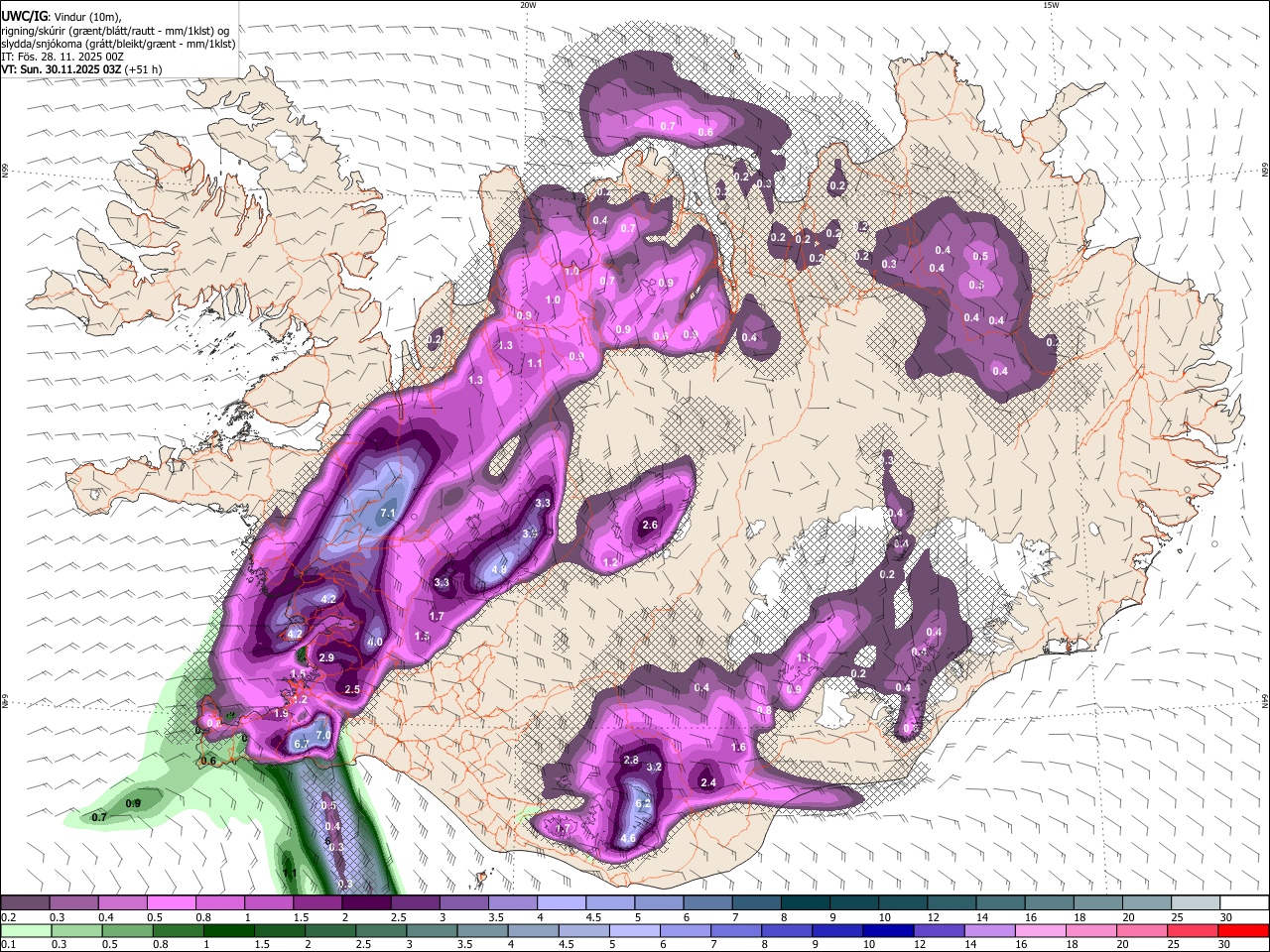This screenshot has height=952, width=1270.
Task: Click the gray-green bottom-row legend swatch labeled 3
Action: coord(432,931)
